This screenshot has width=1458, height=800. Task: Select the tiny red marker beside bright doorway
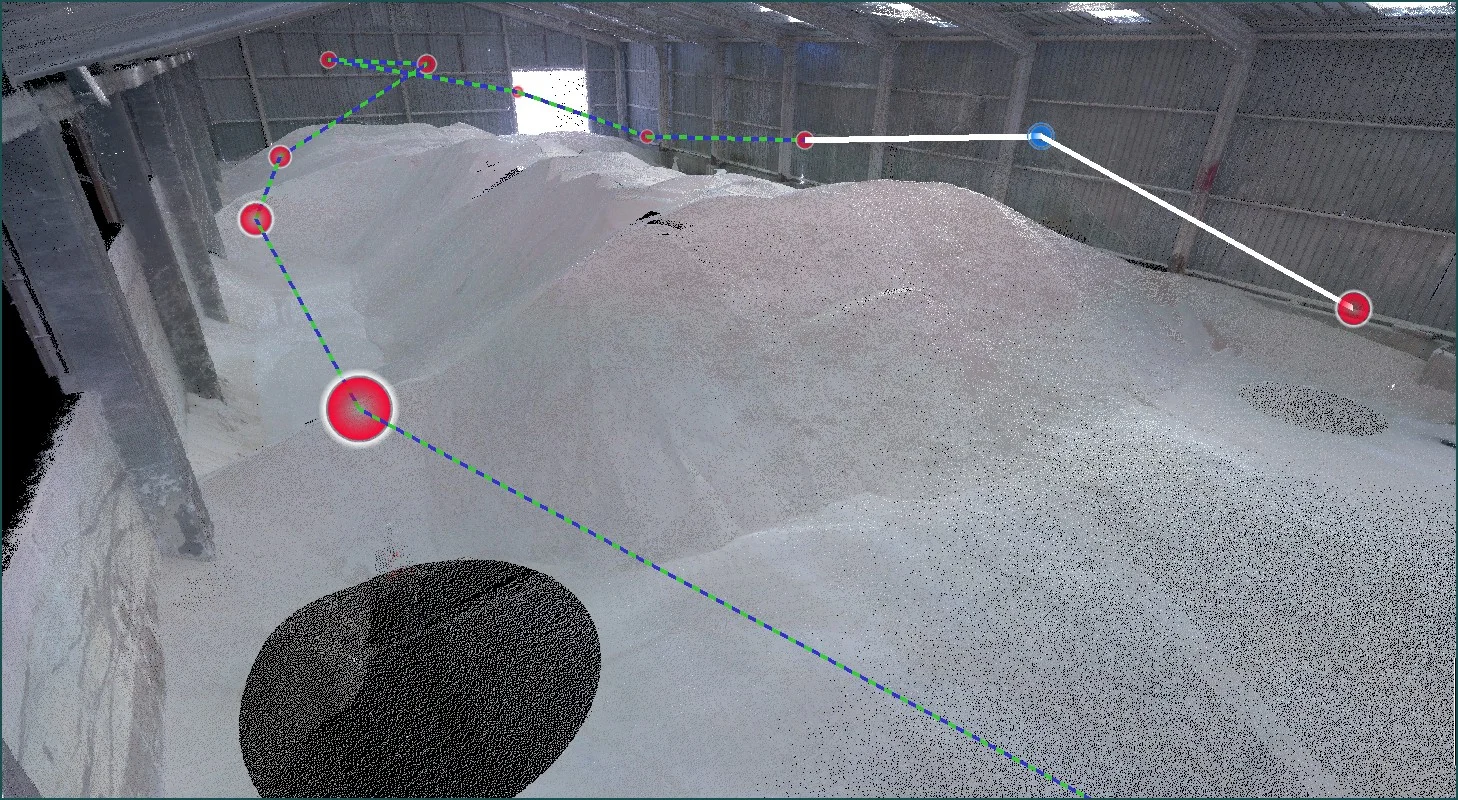point(517,91)
